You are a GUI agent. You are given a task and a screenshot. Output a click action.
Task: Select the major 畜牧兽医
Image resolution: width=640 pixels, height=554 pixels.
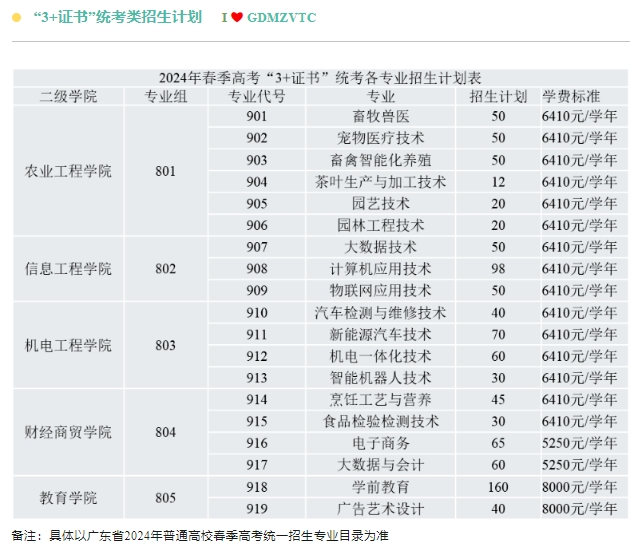point(381,116)
